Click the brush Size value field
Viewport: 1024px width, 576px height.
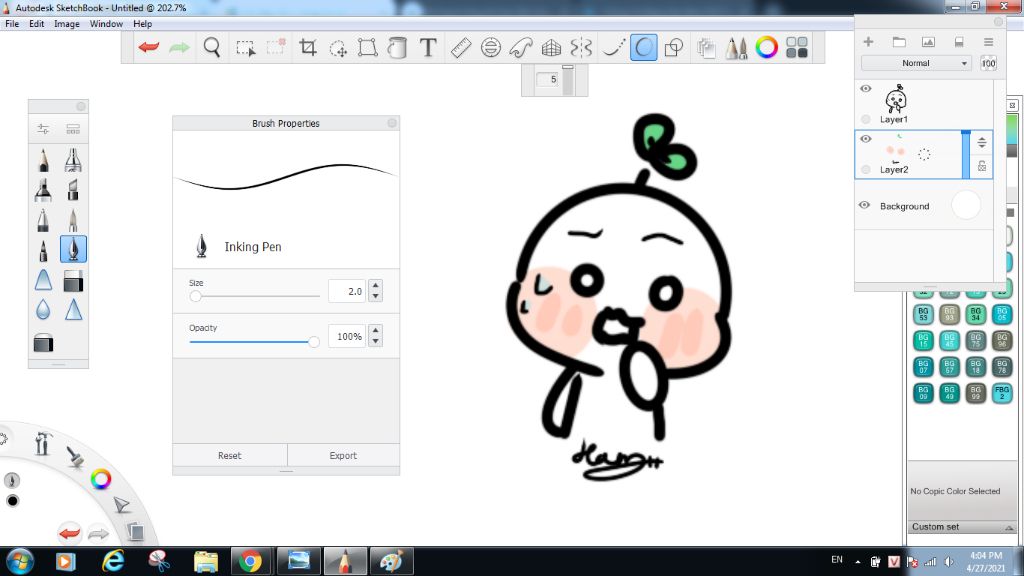coord(347,291)
